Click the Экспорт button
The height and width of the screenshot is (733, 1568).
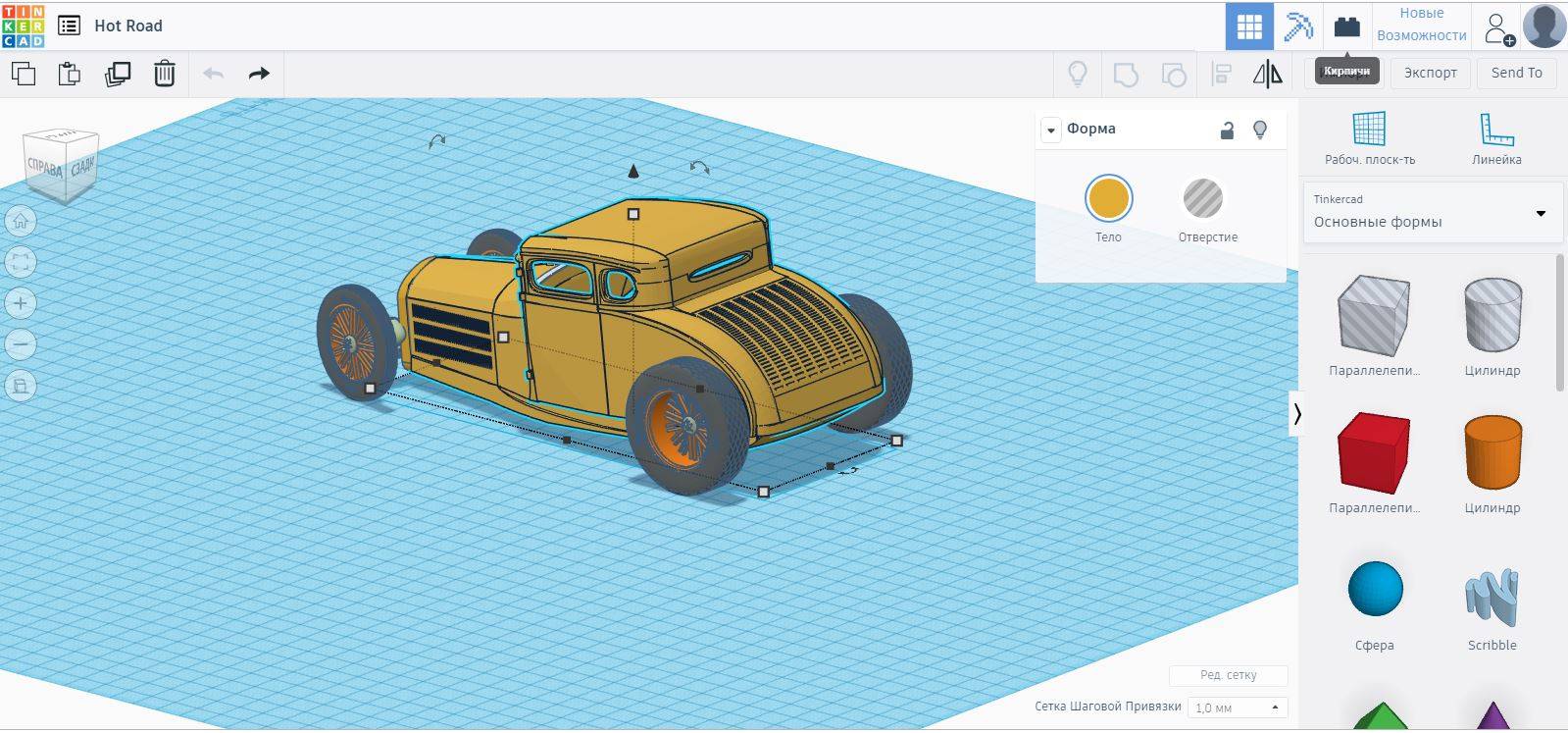(x=1430, y=73)
